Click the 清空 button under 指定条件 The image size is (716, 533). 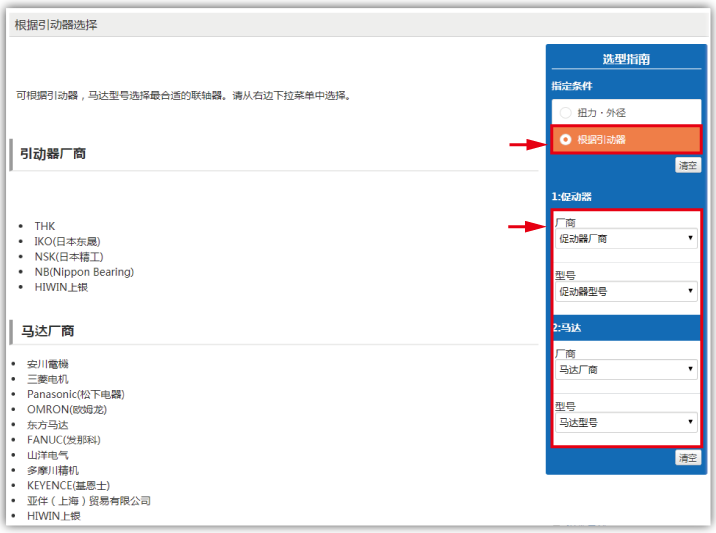coord(688,165)
